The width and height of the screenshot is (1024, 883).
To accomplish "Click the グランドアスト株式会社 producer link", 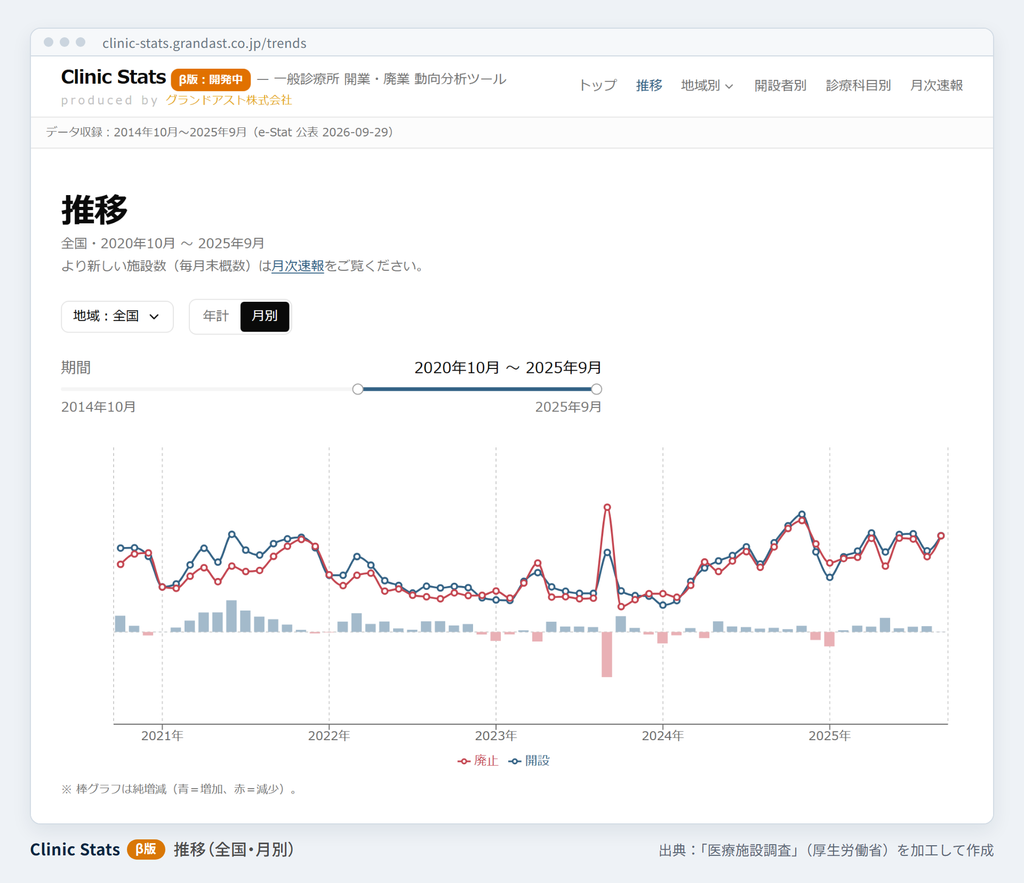I will (x=229, y=100).
